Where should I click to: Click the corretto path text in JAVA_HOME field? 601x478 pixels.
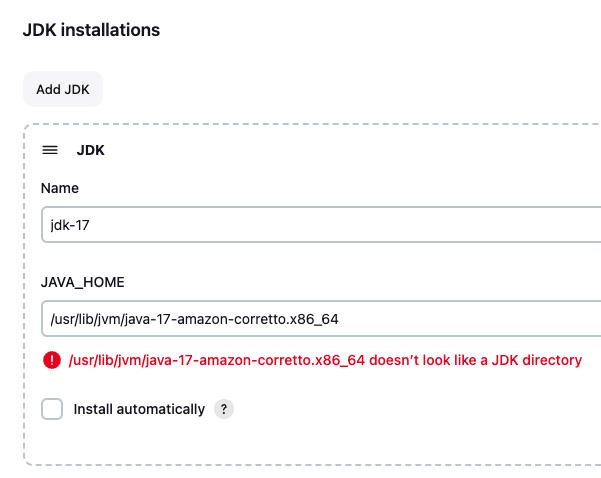(194, 319)
